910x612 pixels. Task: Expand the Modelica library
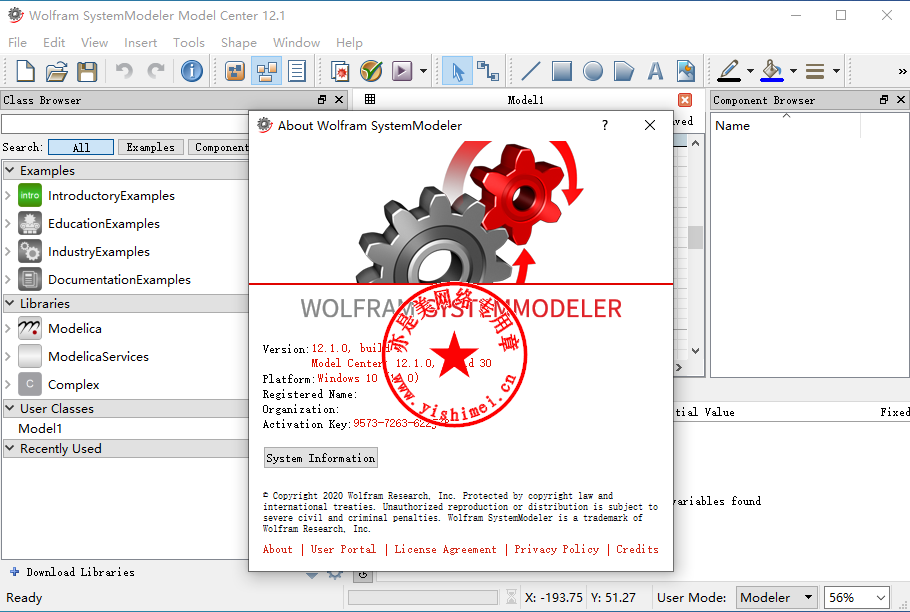point(8,328)
